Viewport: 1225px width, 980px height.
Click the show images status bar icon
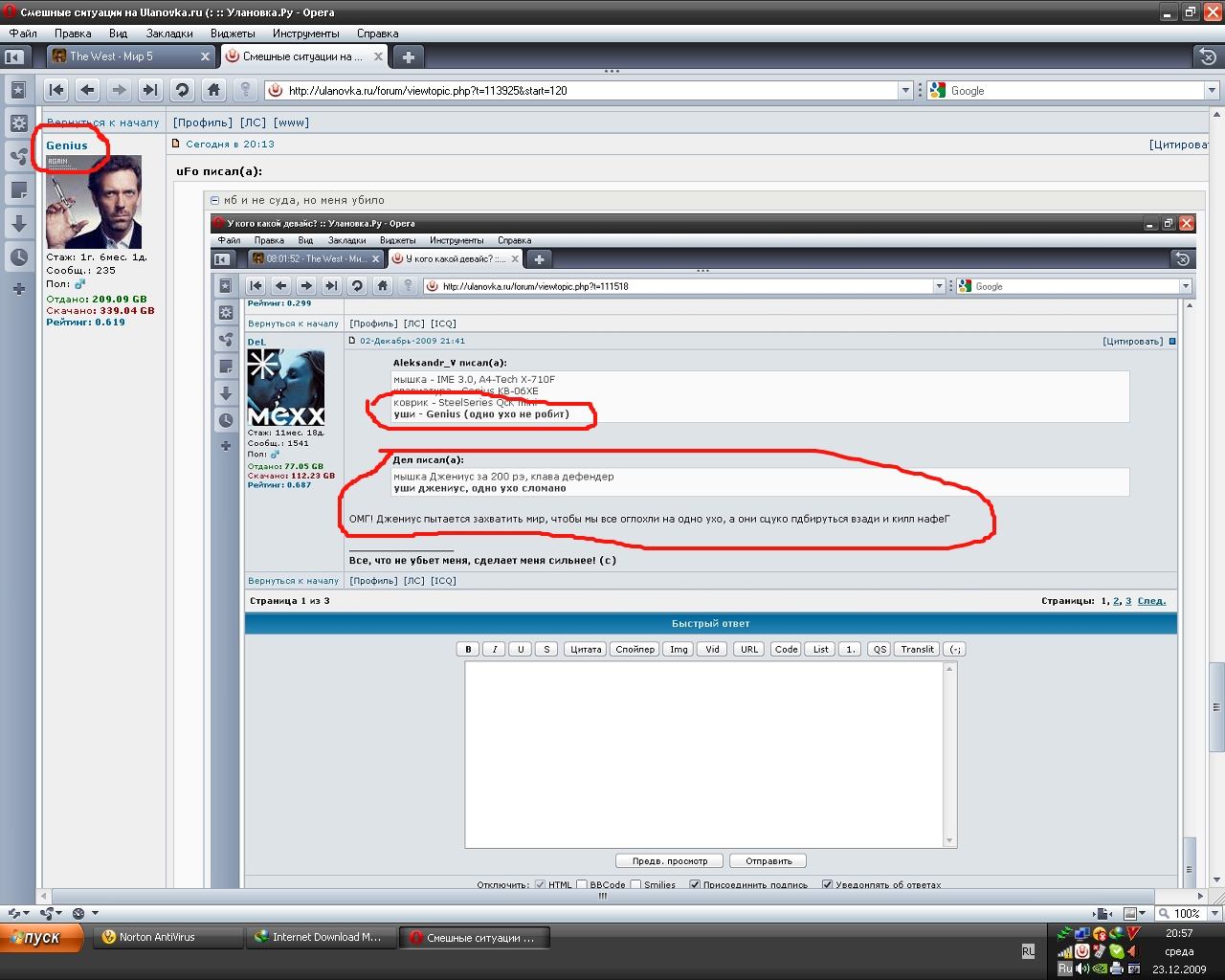[x=1130, y=914]
